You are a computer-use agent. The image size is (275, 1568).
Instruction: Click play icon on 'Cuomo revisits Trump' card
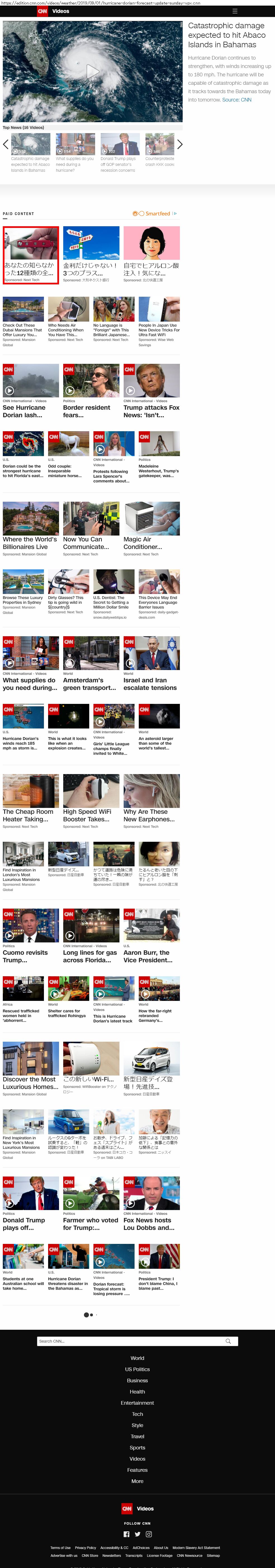point(9,935)
